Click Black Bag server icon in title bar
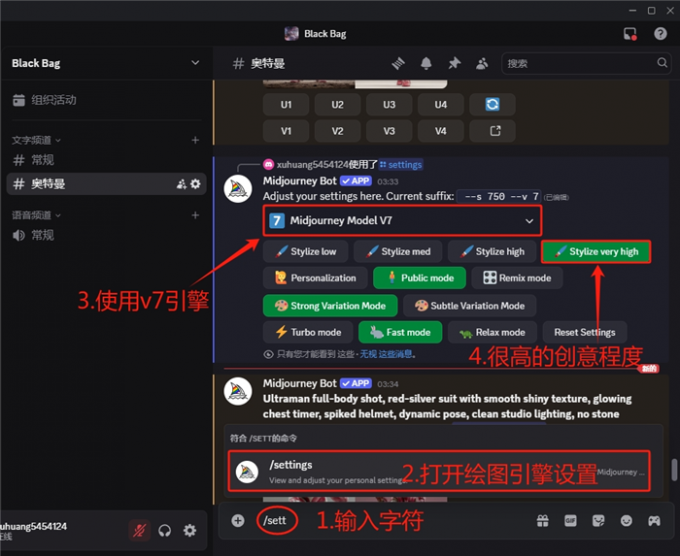The image size is (680, 556). [291, 33]
